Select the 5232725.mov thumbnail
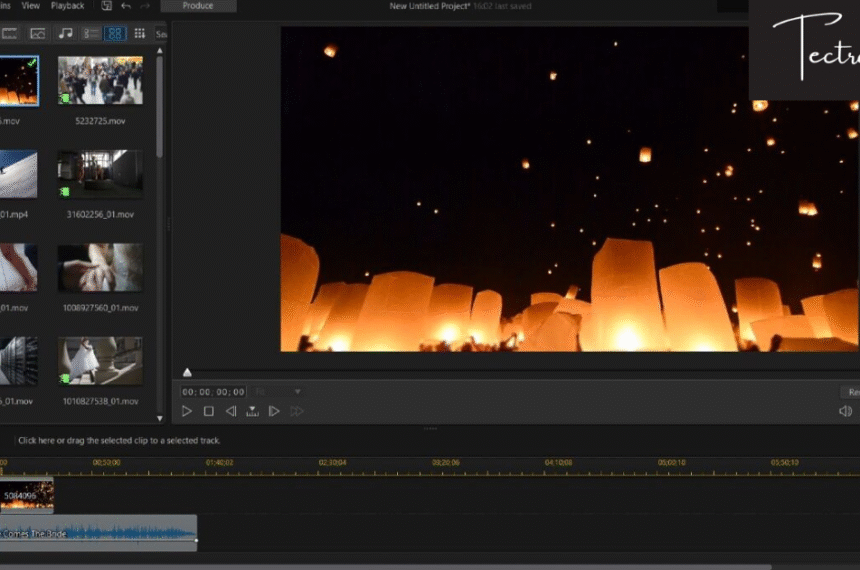 [100, 80]
